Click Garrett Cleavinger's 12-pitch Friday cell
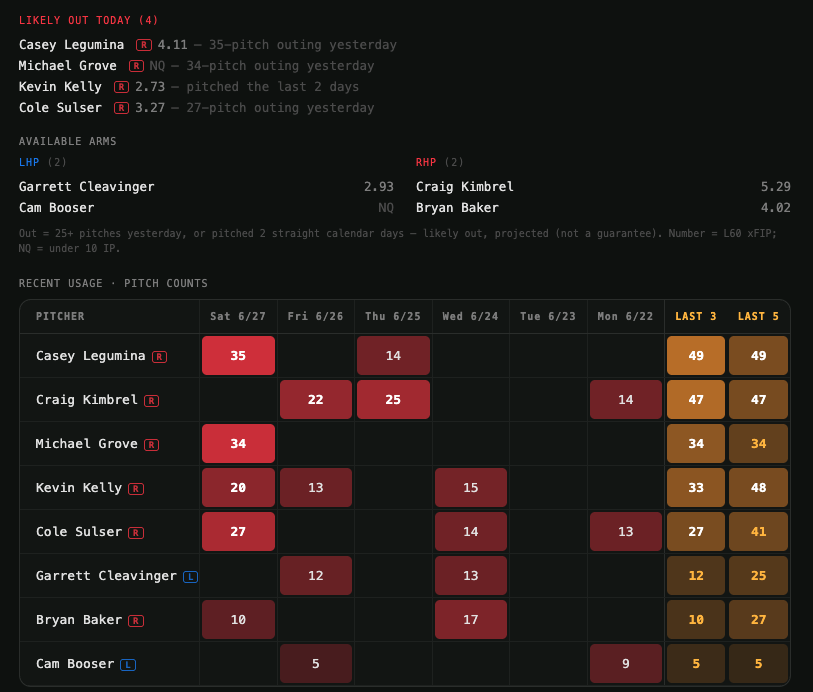Viewport: 813px width, 692px height. (316, 576)
